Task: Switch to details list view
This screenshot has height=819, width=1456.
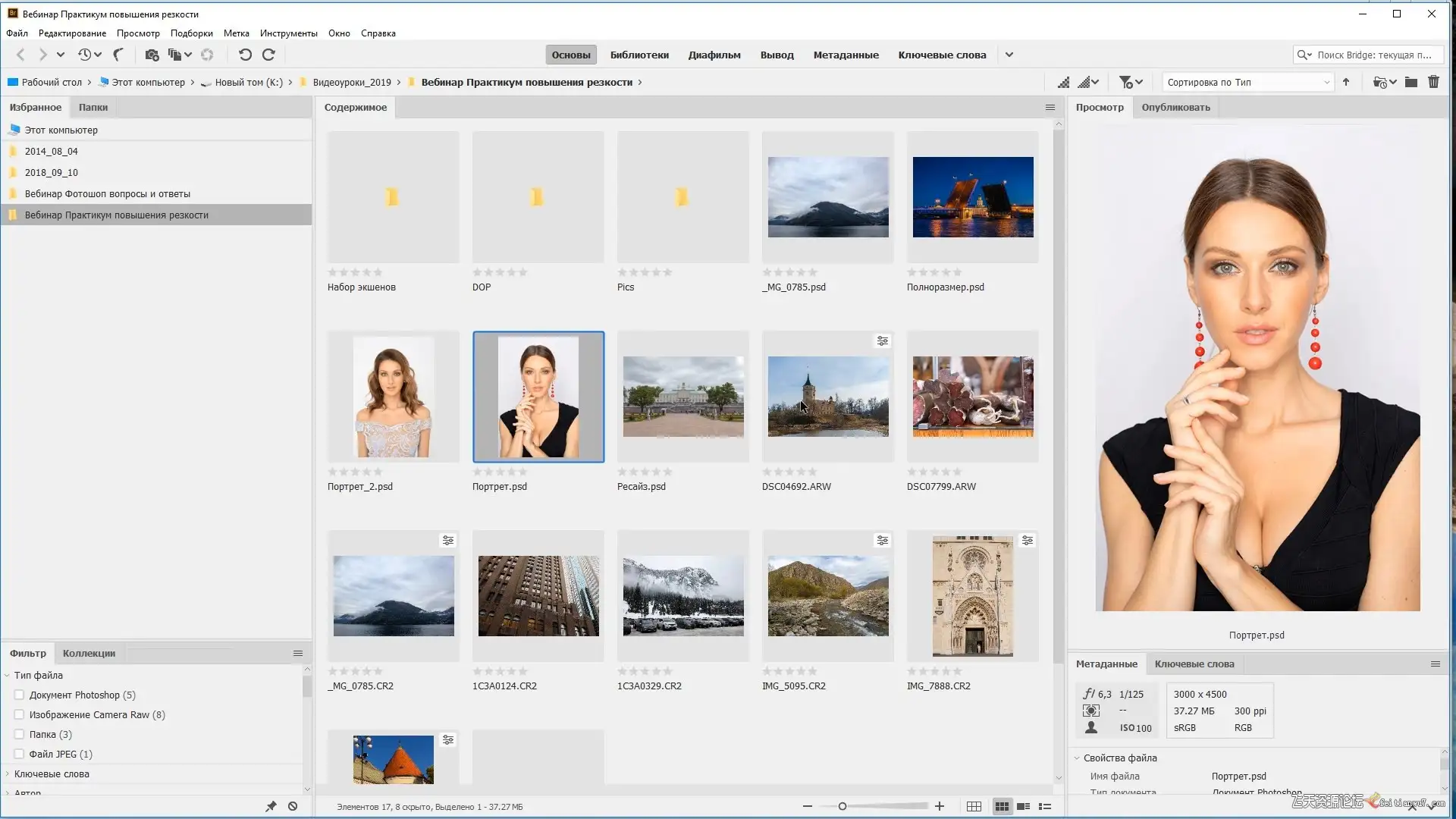Action: click(1023, 806)
